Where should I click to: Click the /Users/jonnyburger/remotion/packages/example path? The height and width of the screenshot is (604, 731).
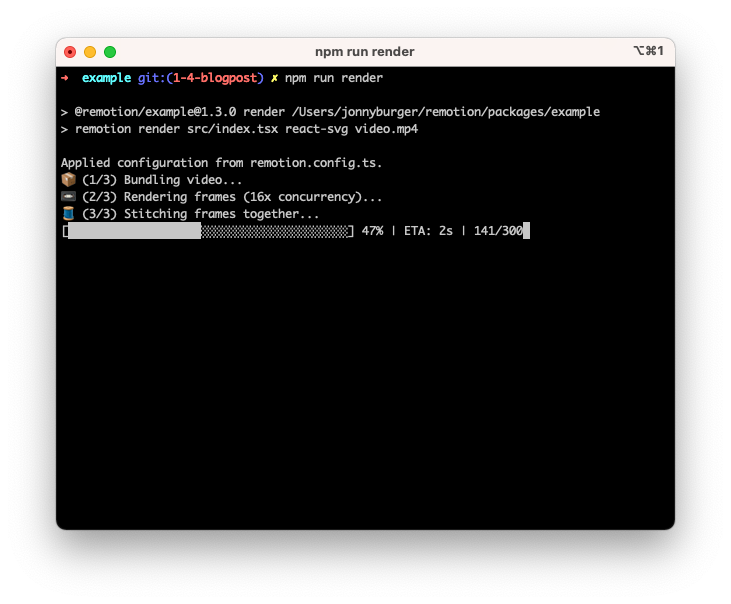click(x=445, y=112)
